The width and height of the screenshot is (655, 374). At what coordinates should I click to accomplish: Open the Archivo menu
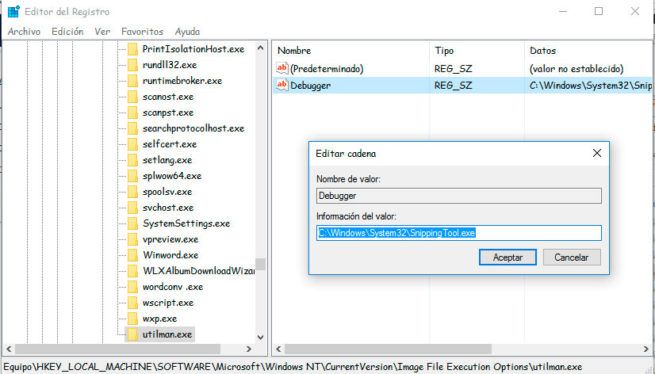pyautogui.click(x=24, y=31)
